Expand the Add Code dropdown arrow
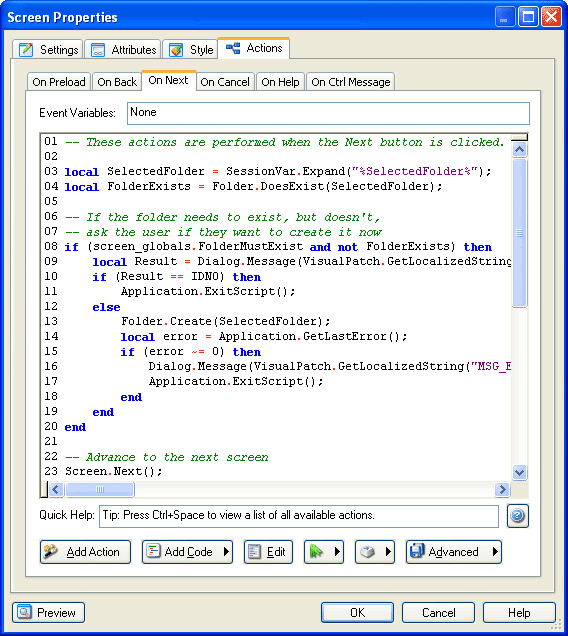This screenshot has height=636, width=568. pos(226,552)
